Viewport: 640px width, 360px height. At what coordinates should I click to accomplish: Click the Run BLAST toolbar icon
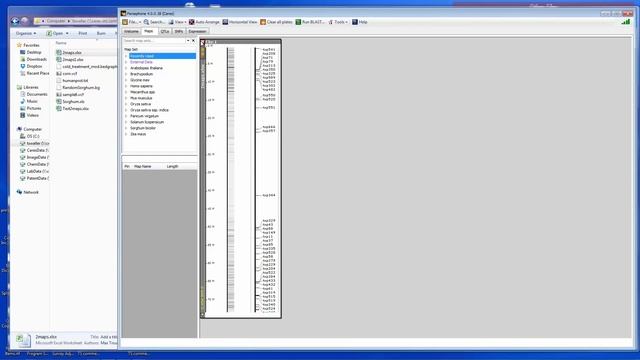[x=298, y=22]
